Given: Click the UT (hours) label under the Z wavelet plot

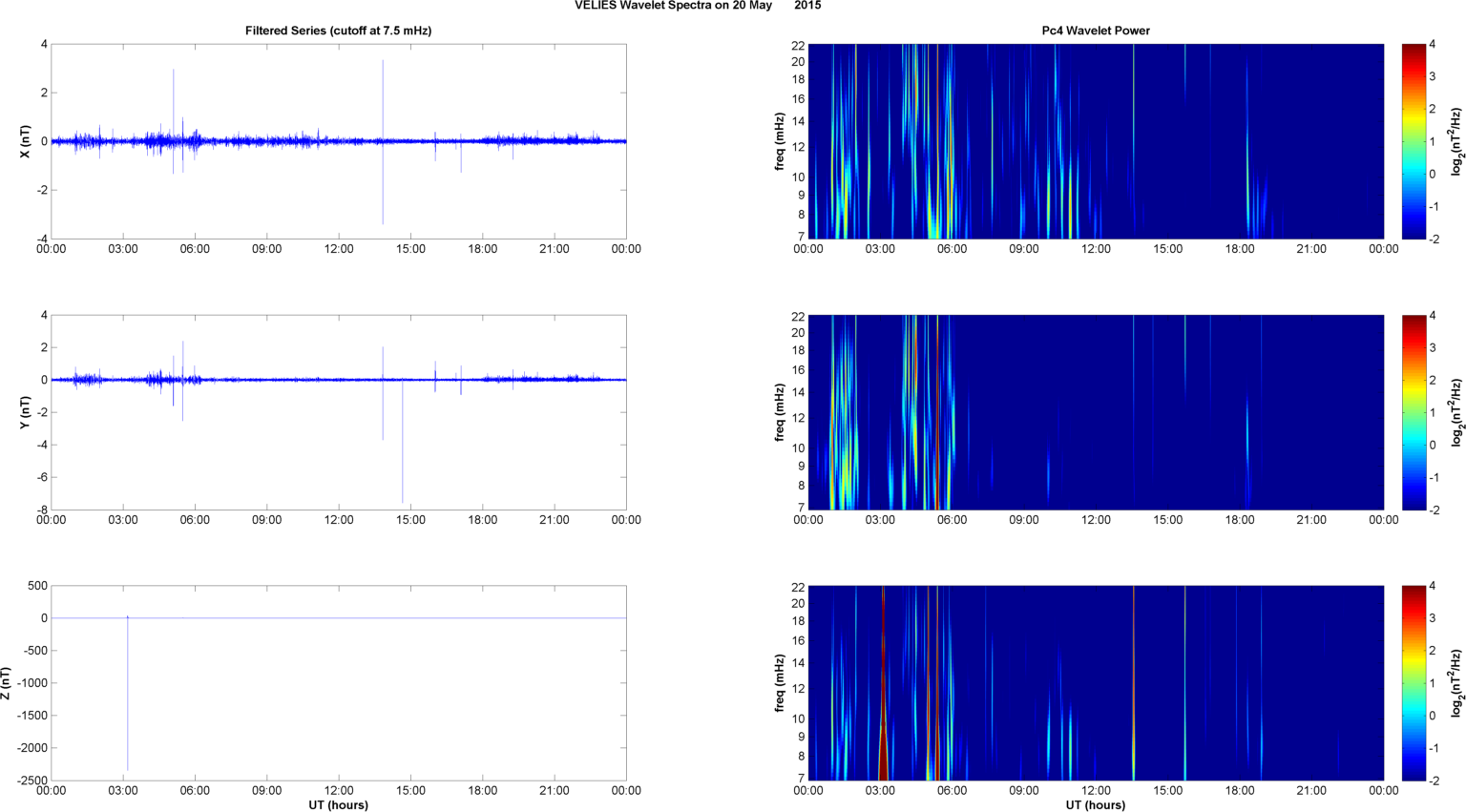Looking at the screenshot, I should pyautogui.click(x=1095, y=805).
